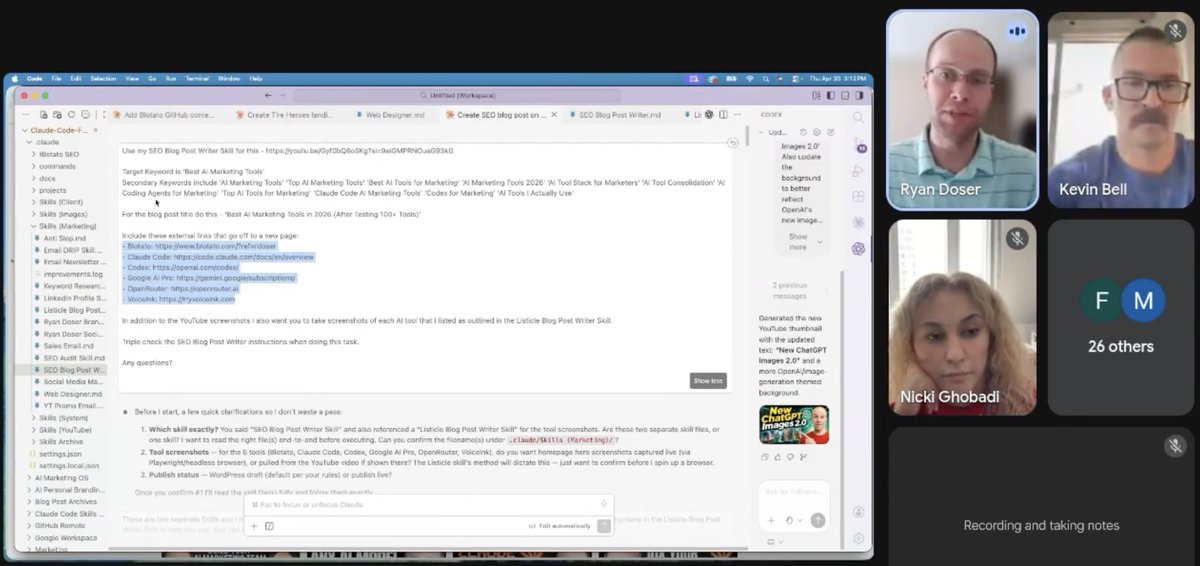The width and height of the screenshot is (1200, 566).
Task: Click the extensions grid icon in right bar
Action: [858, 197]
